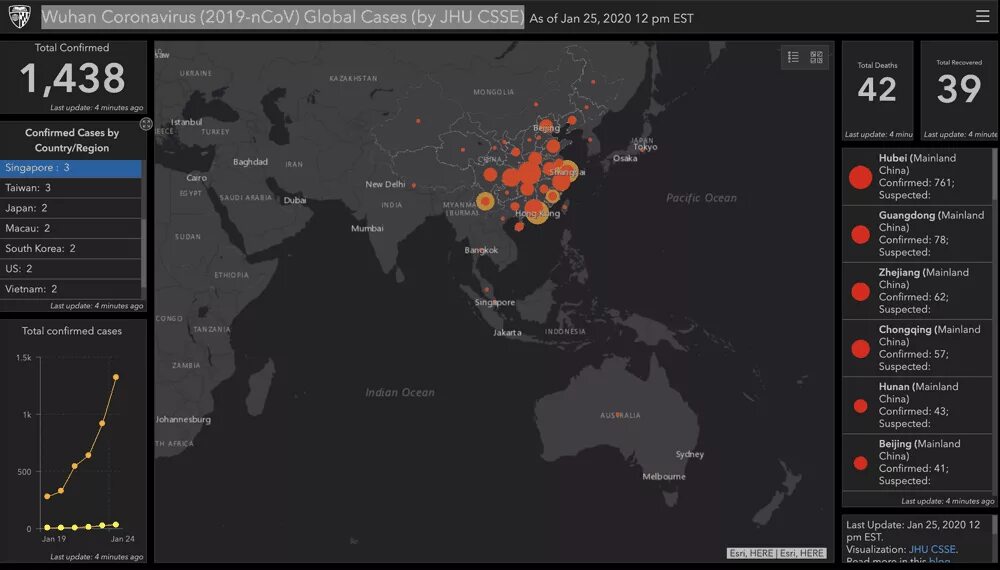Click the Total confirmed cases chart title

[71, 331]
